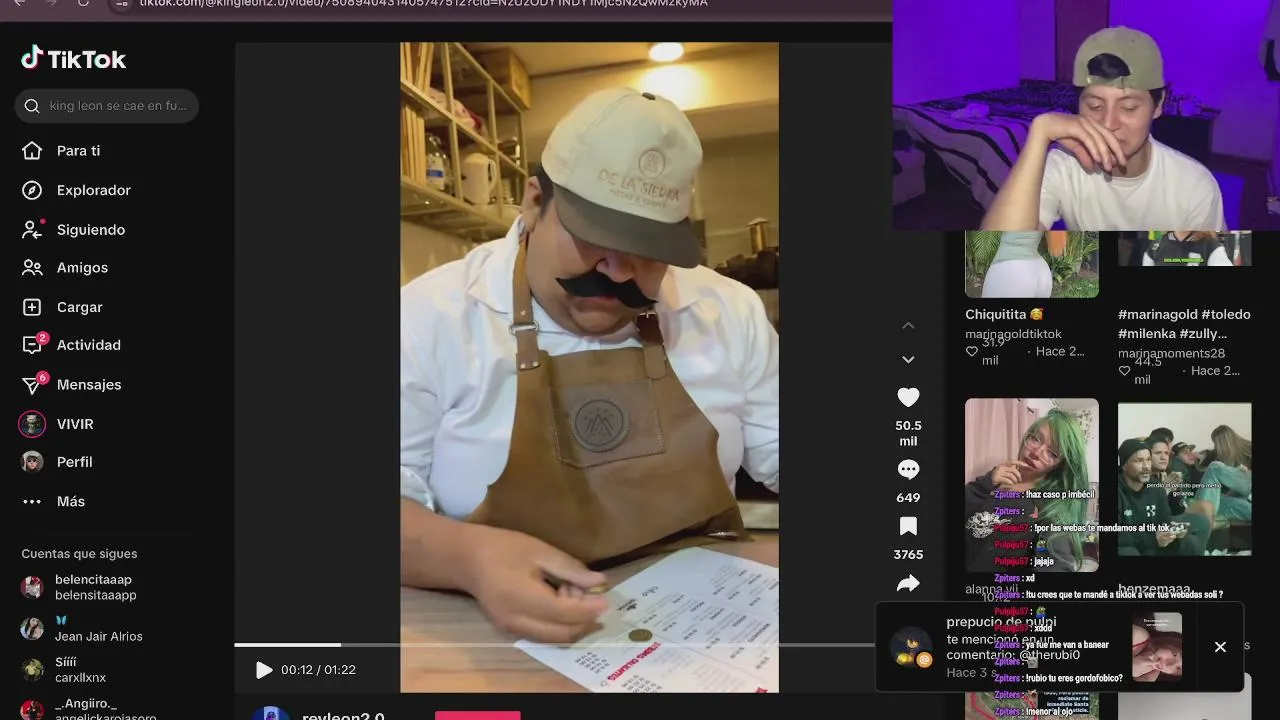Click the compass icon for Explorador

click(x=32, y=190)
